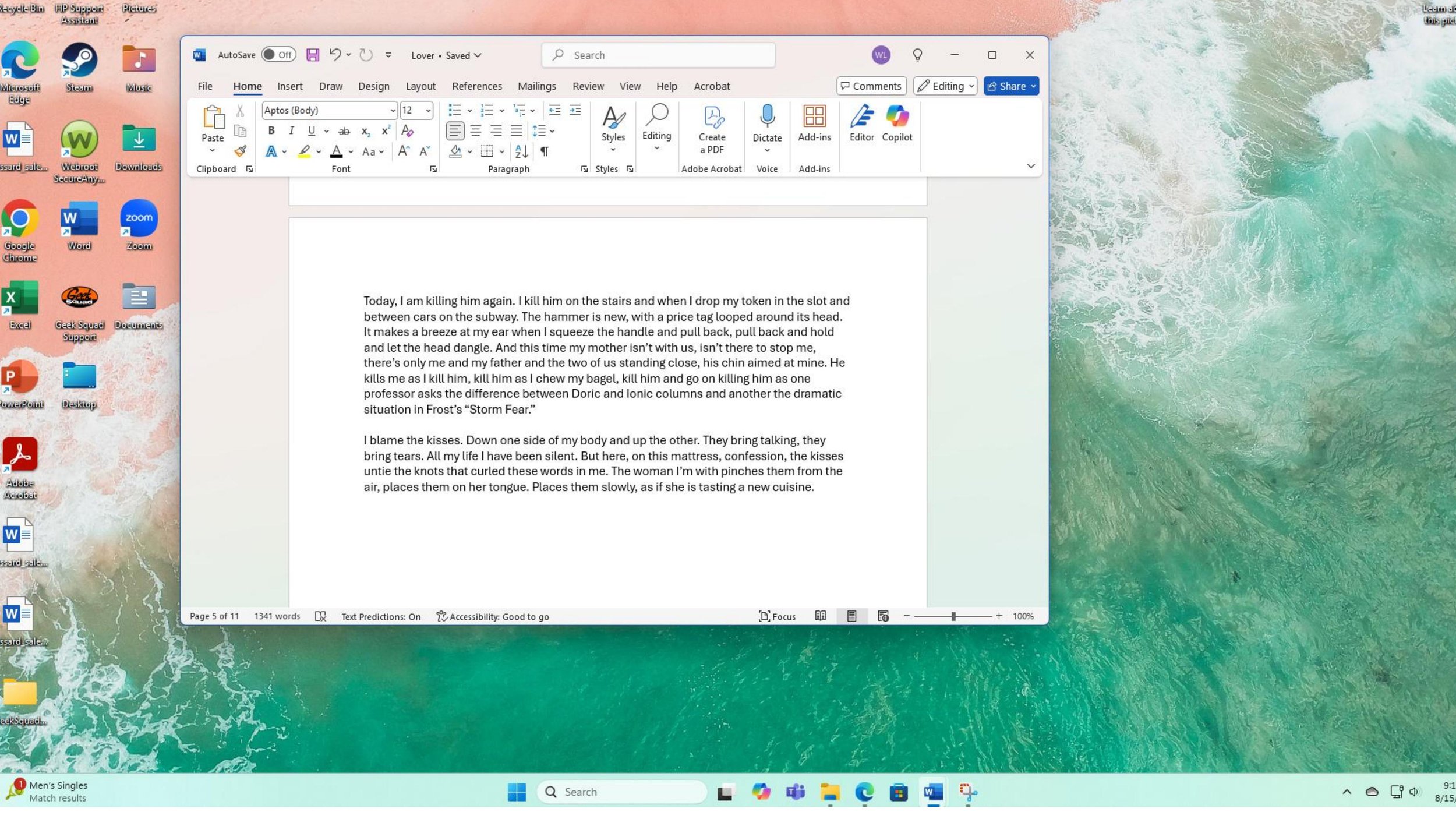Switch to the Insert tab
The height and width of the screenshot is (819, 1456).
pyautogui.click(x=289, y=86)
